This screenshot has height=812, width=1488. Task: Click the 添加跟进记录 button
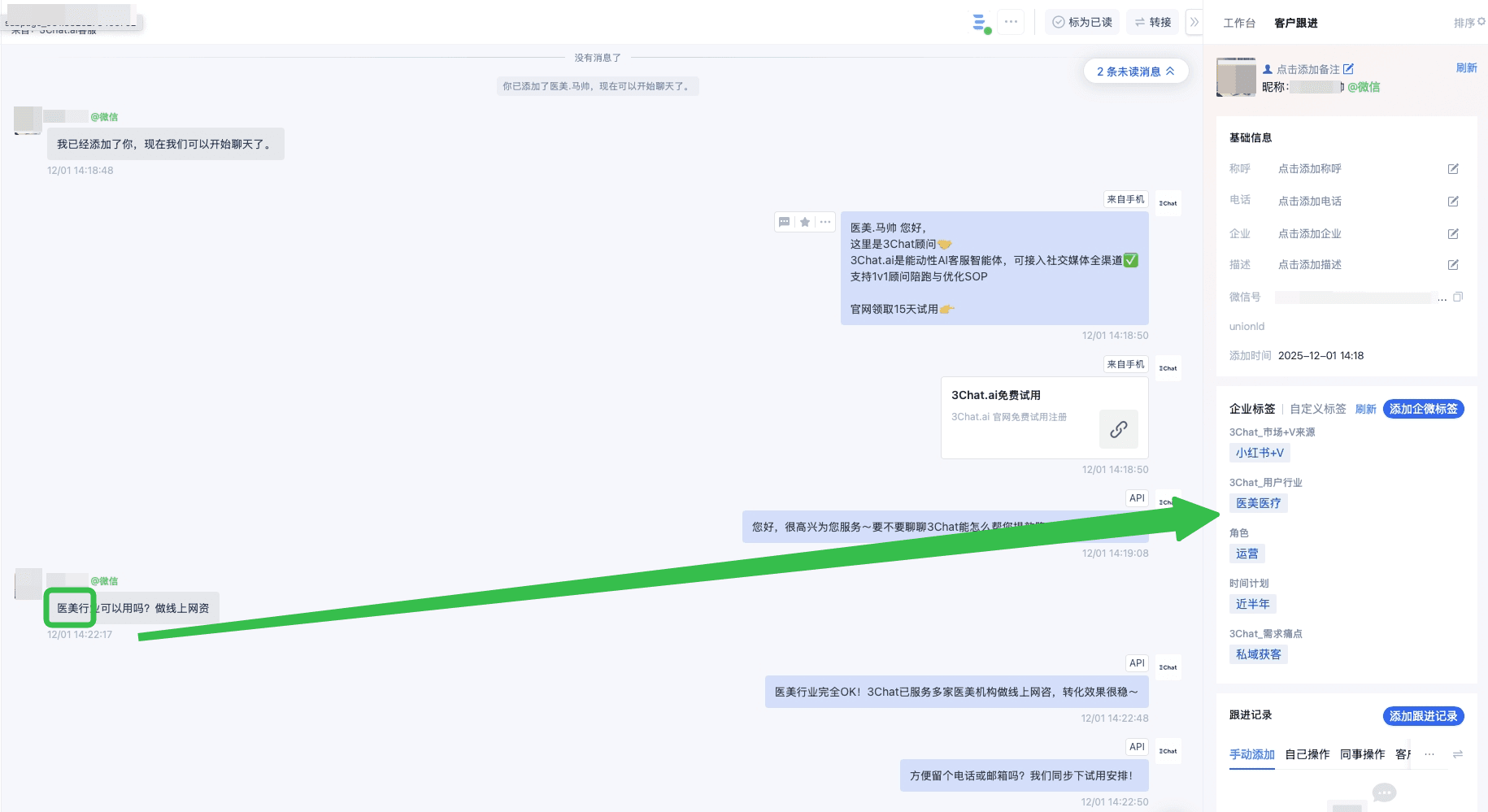click(x=1423, y=716)
